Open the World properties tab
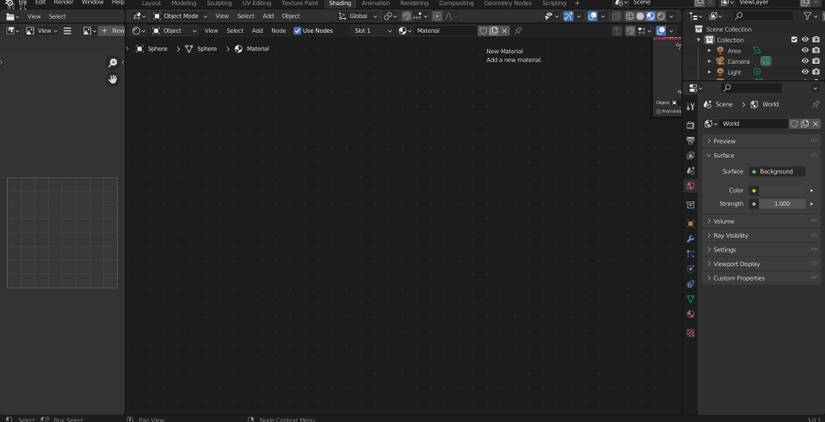This screenshot has width=825, height=422. pyautogui.click(x=690, y=186)
